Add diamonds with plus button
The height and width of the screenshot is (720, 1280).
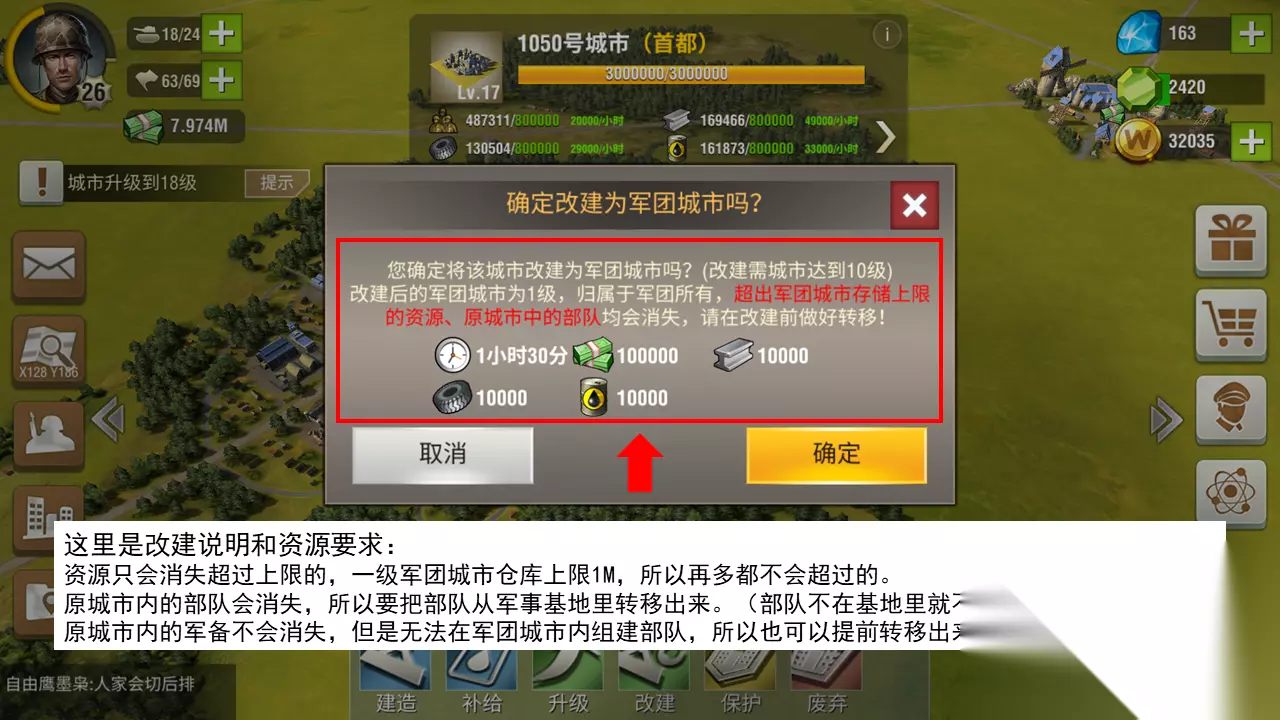[x=1251, y=34]
